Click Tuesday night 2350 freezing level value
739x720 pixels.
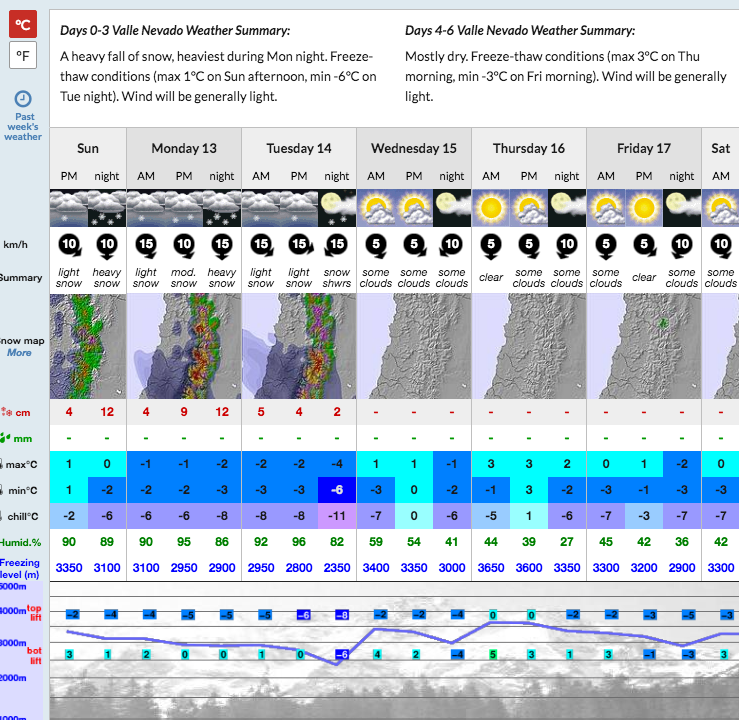click(337, 568)
